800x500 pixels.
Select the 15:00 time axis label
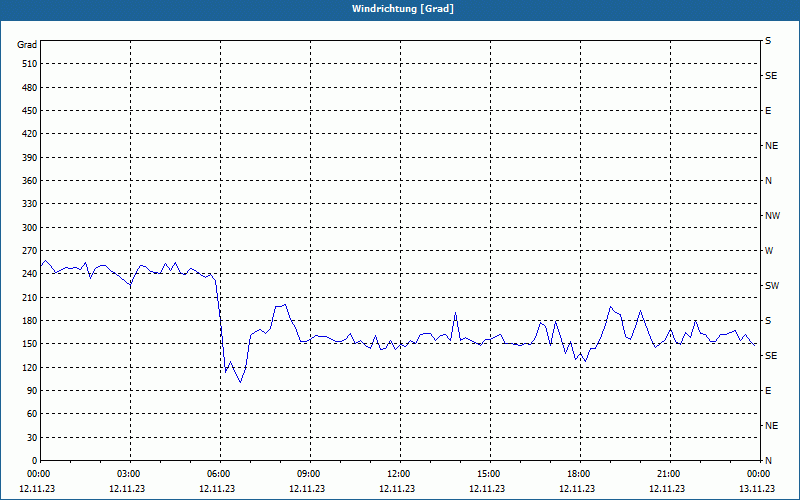click(490, 474)
